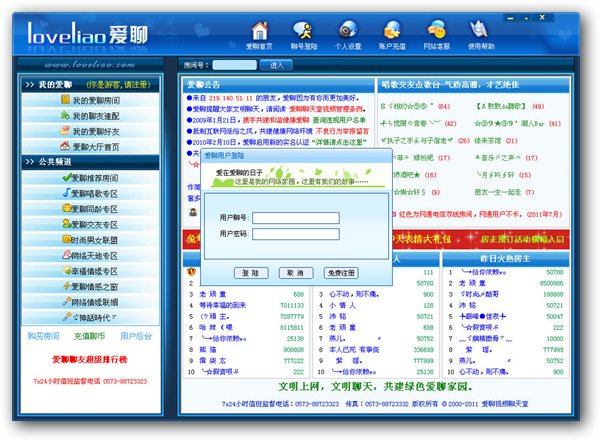Viewport: 600px width, 441px height.
Task: Click the 进入 enter room button
Action: [x=276, y=65]
